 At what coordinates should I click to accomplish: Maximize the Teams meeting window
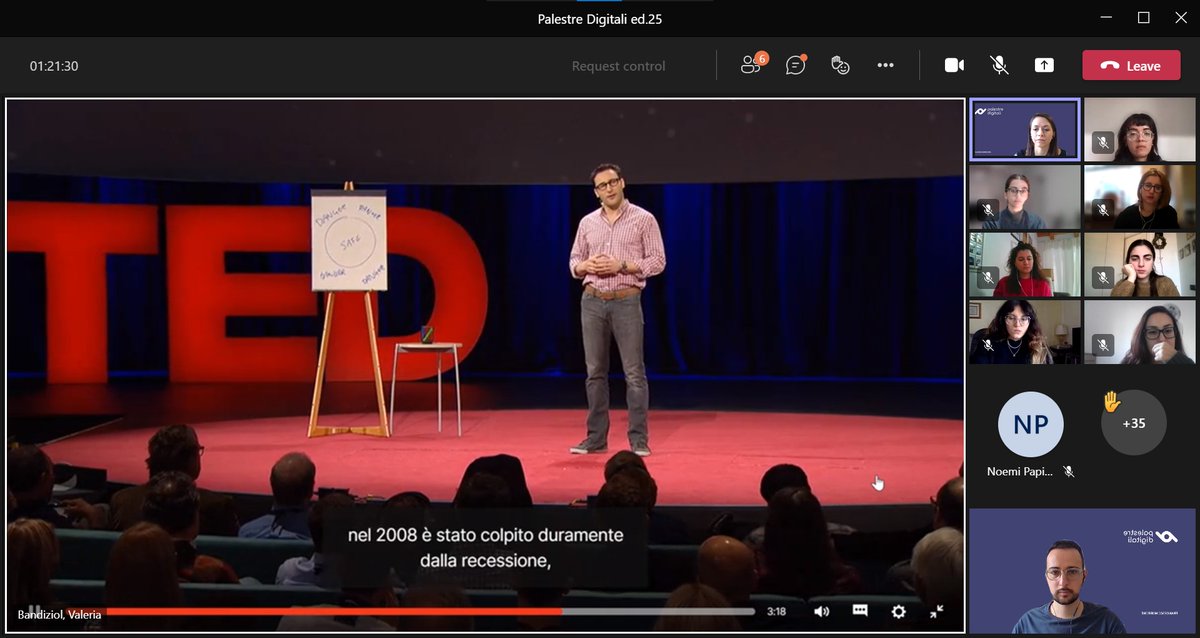(x=1144, y=17)
